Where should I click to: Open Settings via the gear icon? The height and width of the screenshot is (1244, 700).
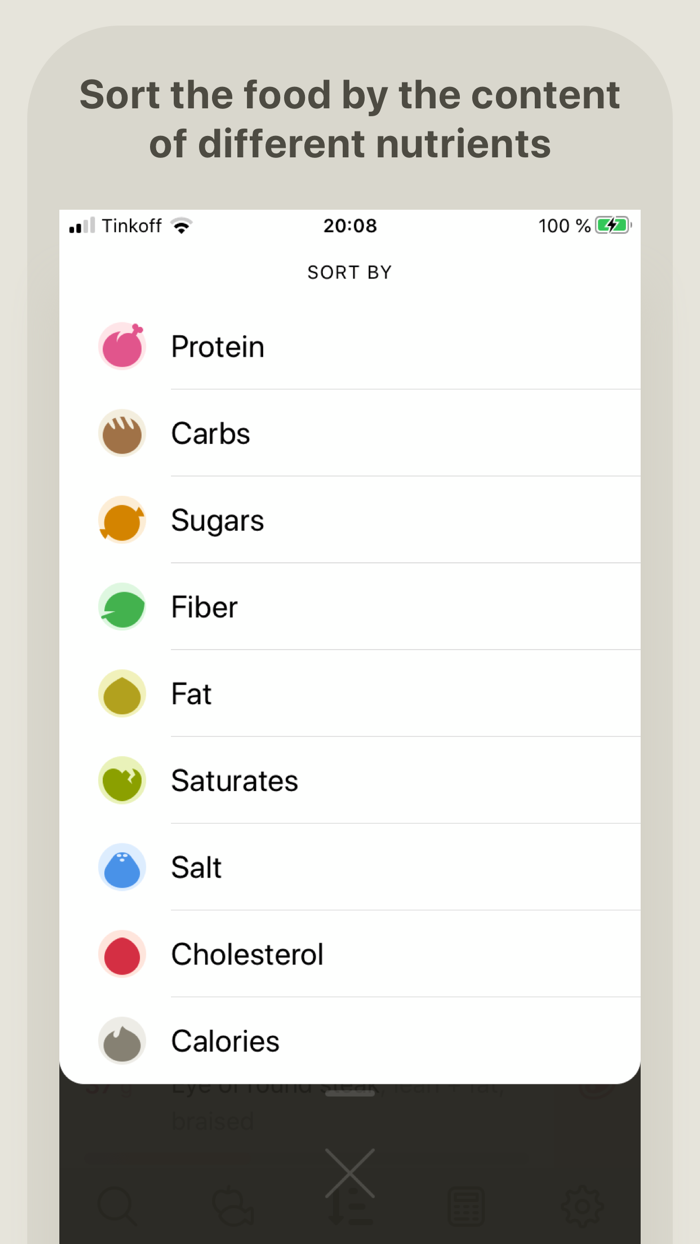coord(582,1206)
